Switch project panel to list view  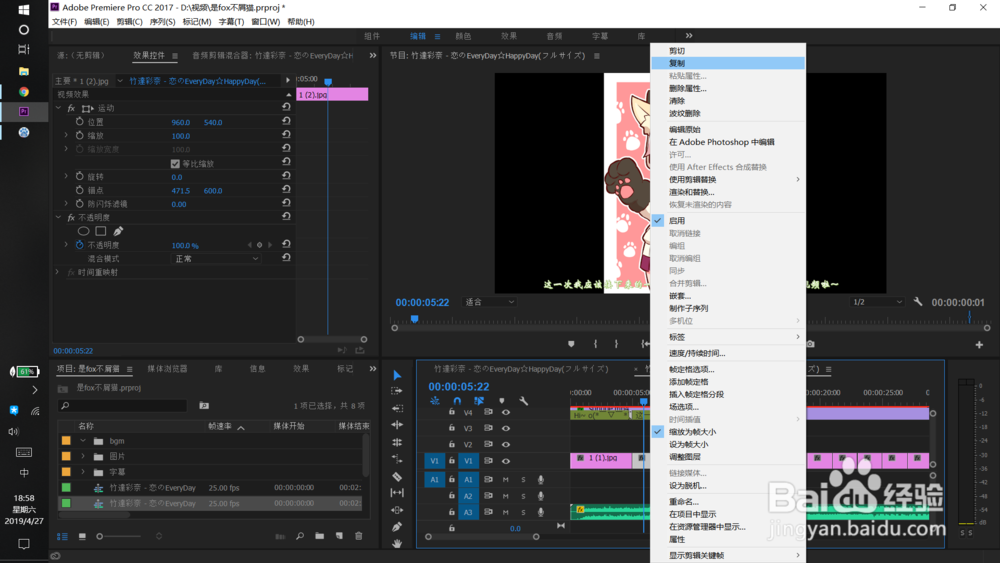(x=62, y=537)
